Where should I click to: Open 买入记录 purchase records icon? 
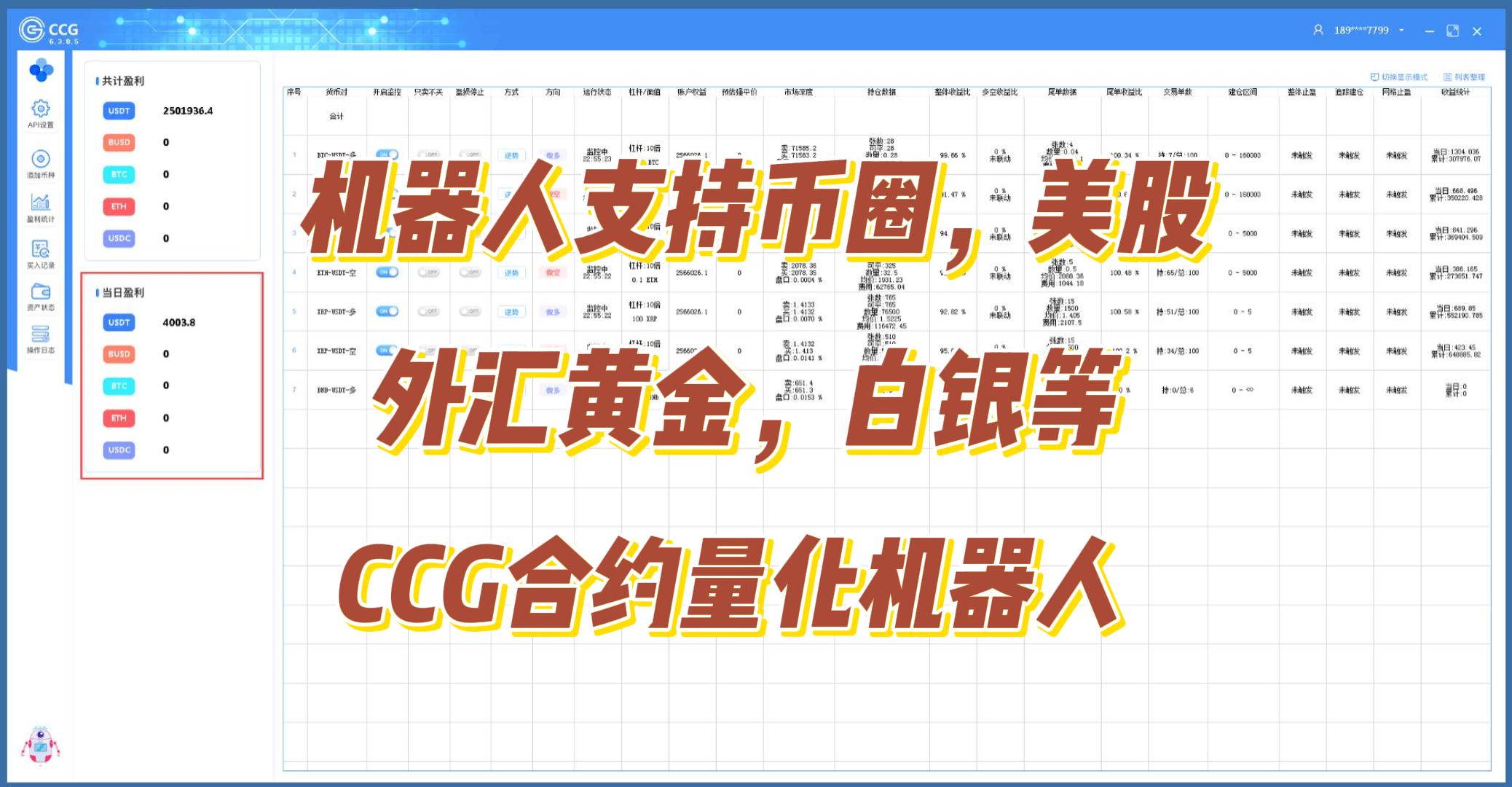click(x=41, y=249)
